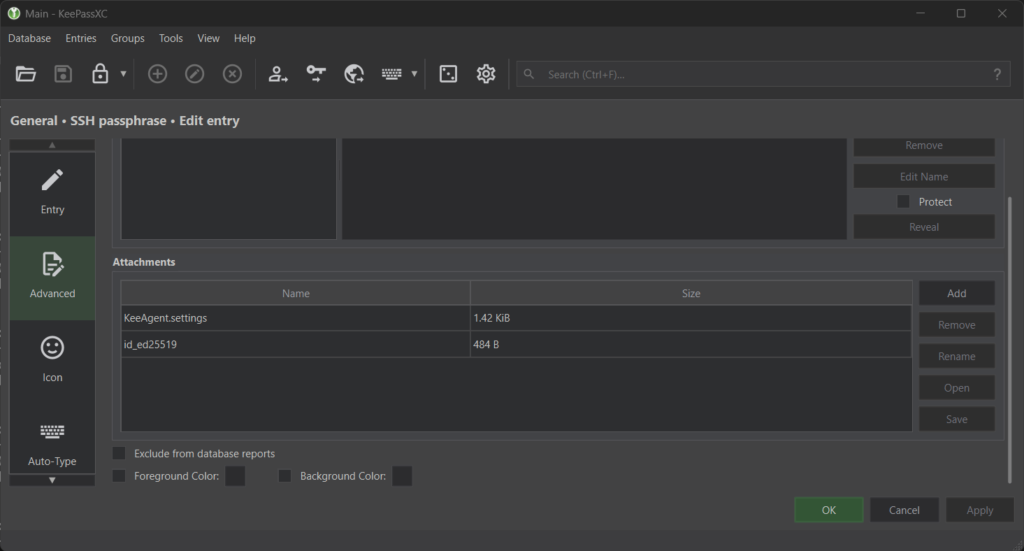Click inside the attribute value text area

594,188
